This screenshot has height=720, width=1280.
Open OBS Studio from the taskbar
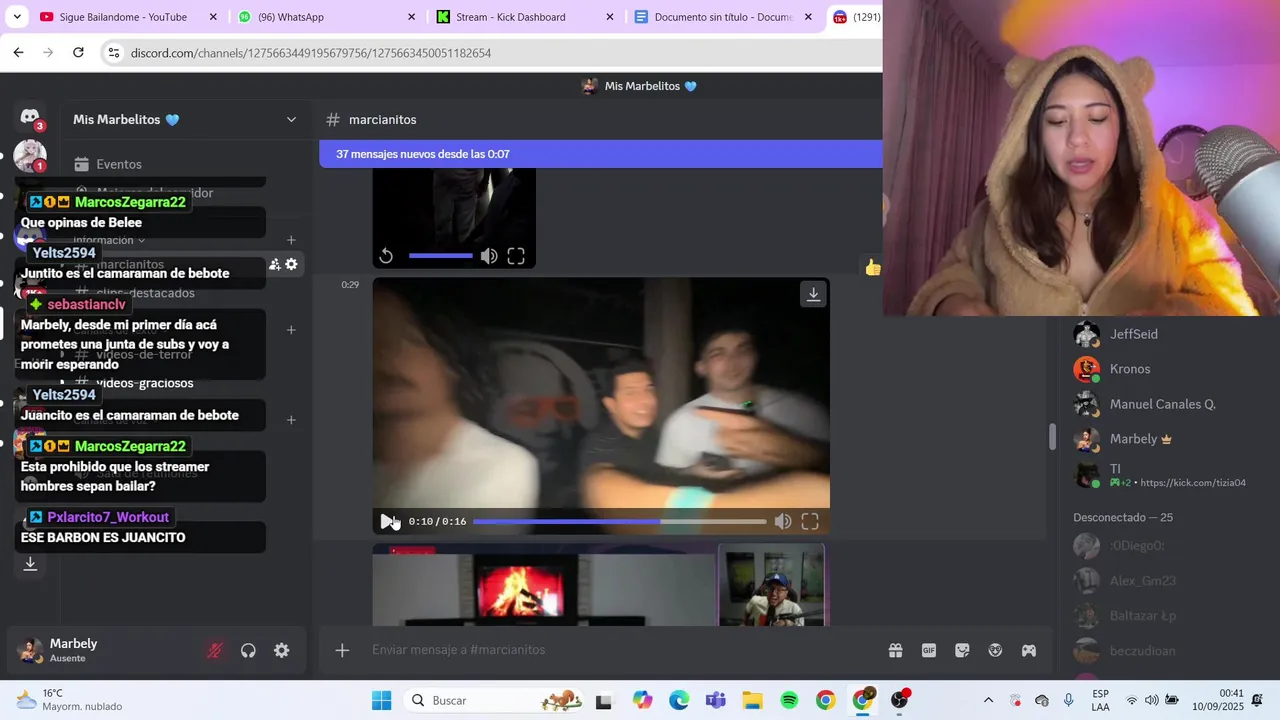coord(900,700)
